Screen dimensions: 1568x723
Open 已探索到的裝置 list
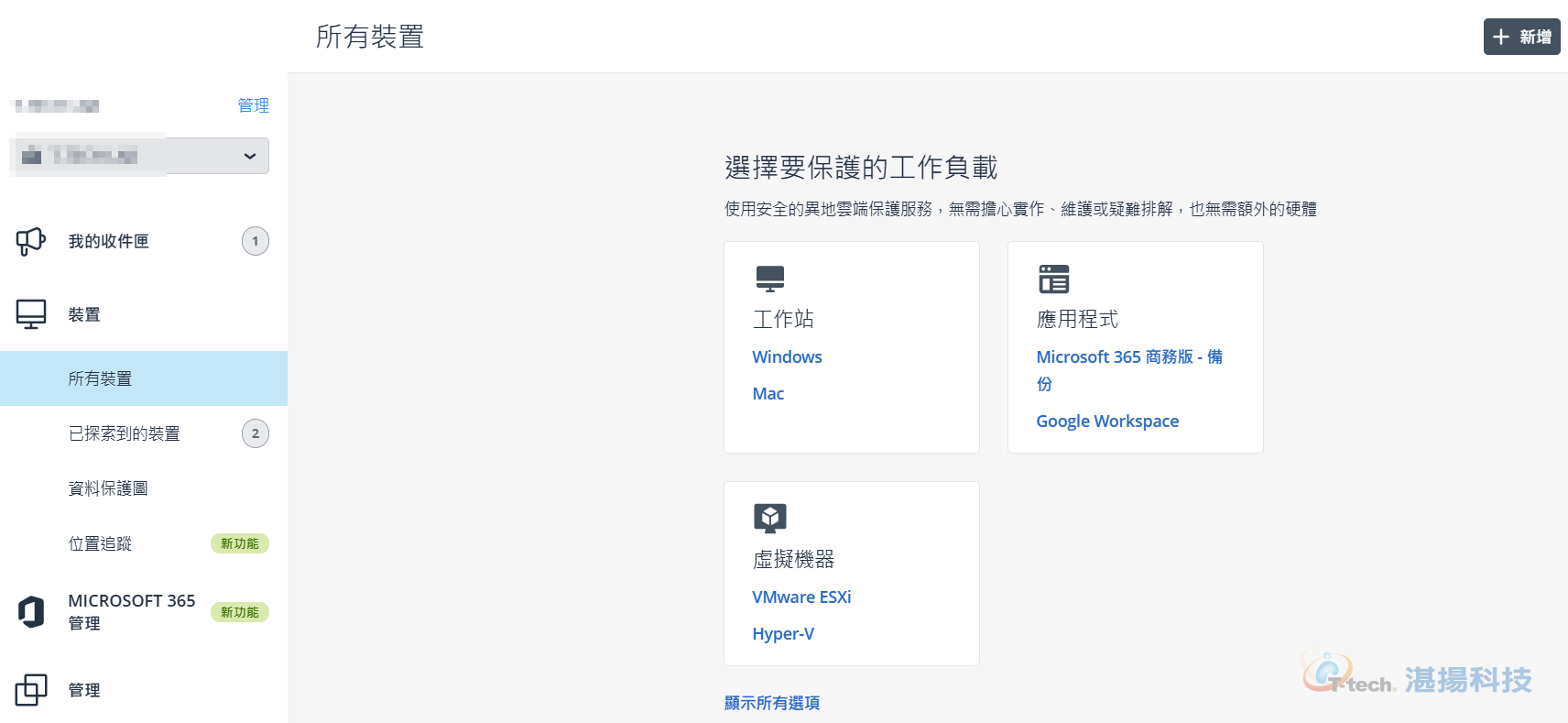(x=144, y=433)
